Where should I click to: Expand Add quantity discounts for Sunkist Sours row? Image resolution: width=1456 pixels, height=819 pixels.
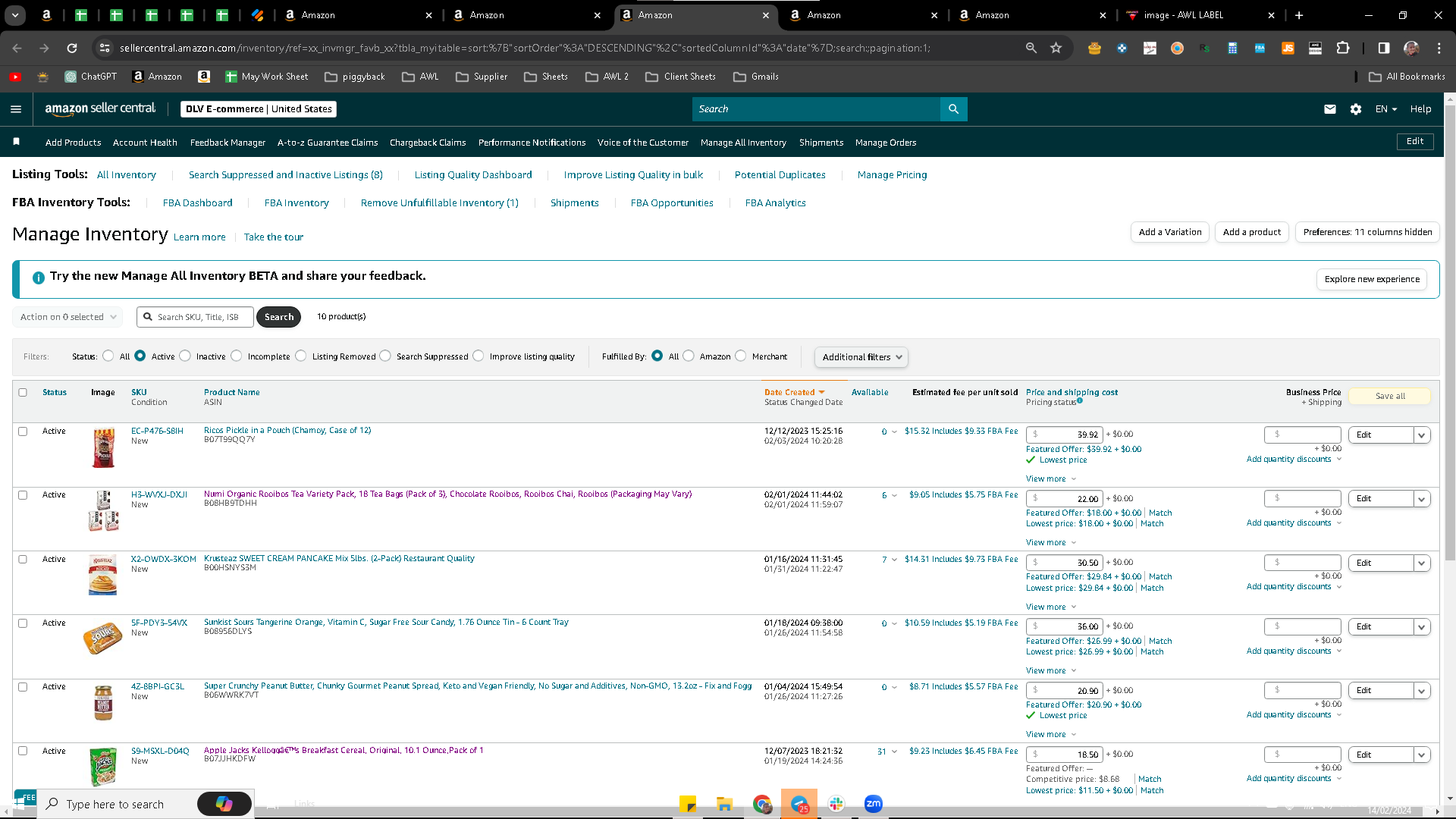(1294, 651)
